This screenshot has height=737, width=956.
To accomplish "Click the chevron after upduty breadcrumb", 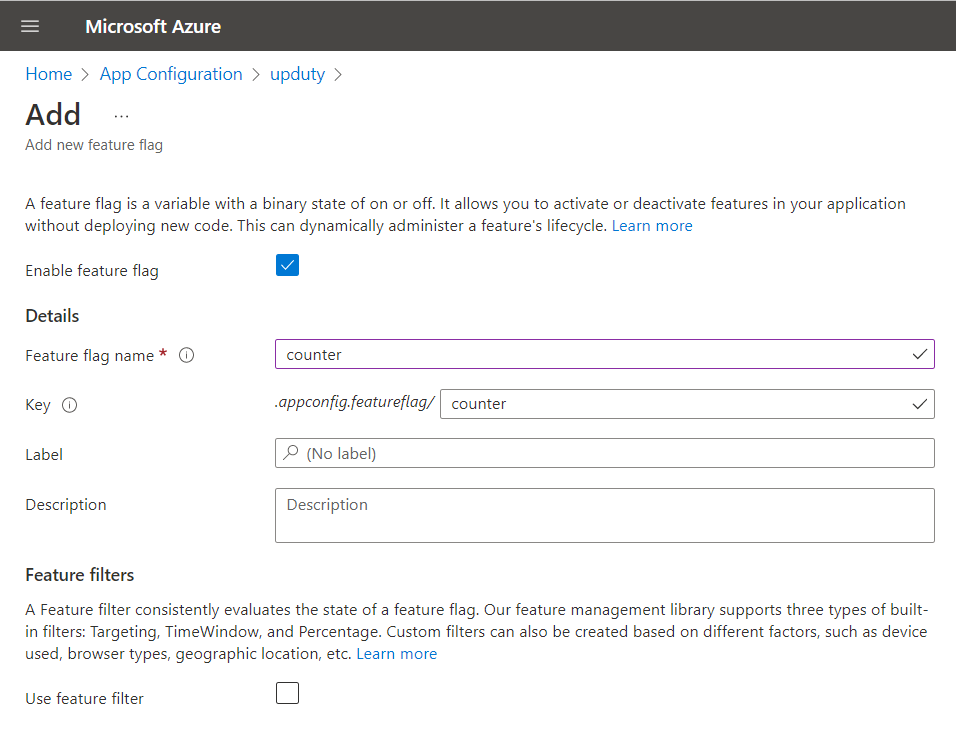I will coord(338,75).
